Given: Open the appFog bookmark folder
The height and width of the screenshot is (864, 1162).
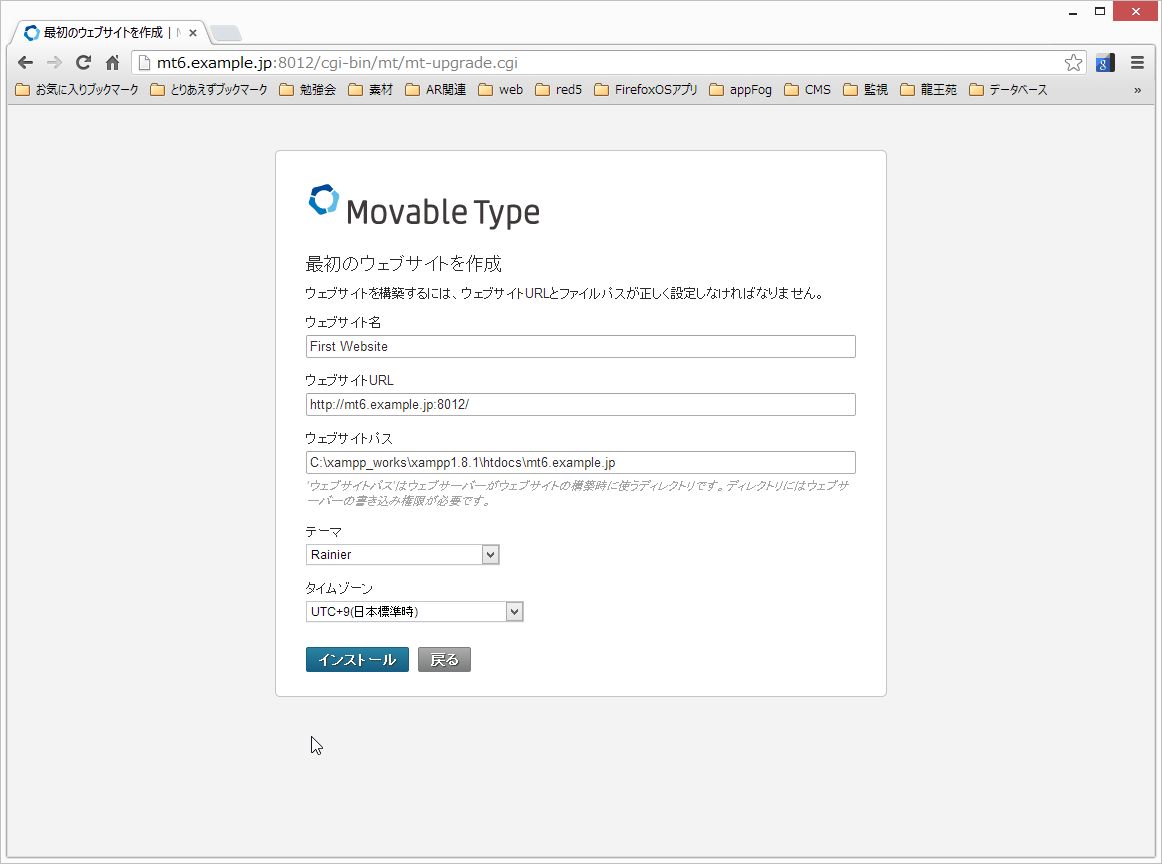Looking at the screenshot, I should [x=740, y=90].
